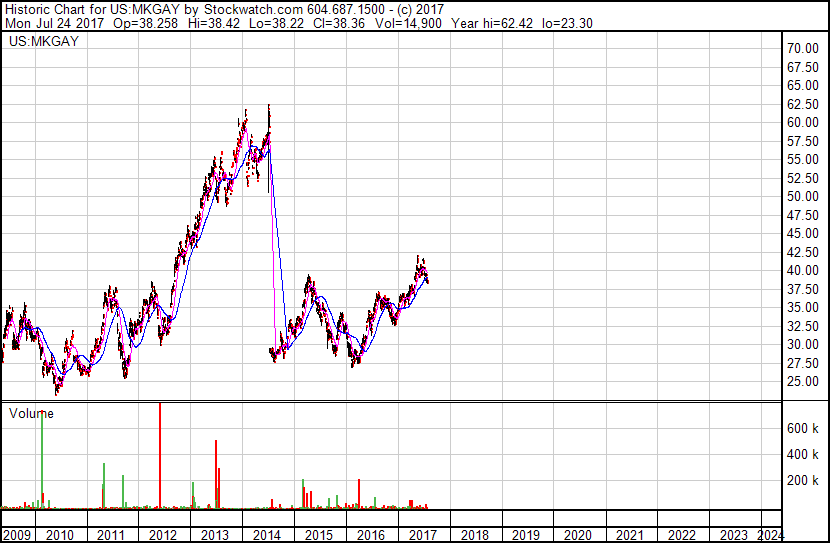Select the 2011 year label on axis
This screenshot has width=830, height=543.
click(x=110, y=535)
